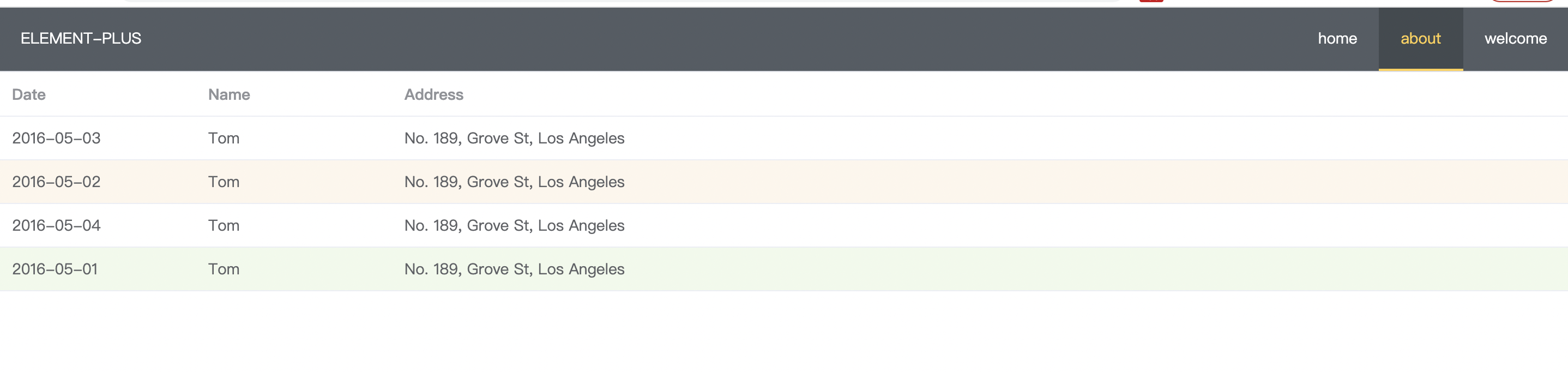Image resolution: width=1568 pixels, height=372 pixels.
Task: Click the Address column header
Action: point(433,95)
